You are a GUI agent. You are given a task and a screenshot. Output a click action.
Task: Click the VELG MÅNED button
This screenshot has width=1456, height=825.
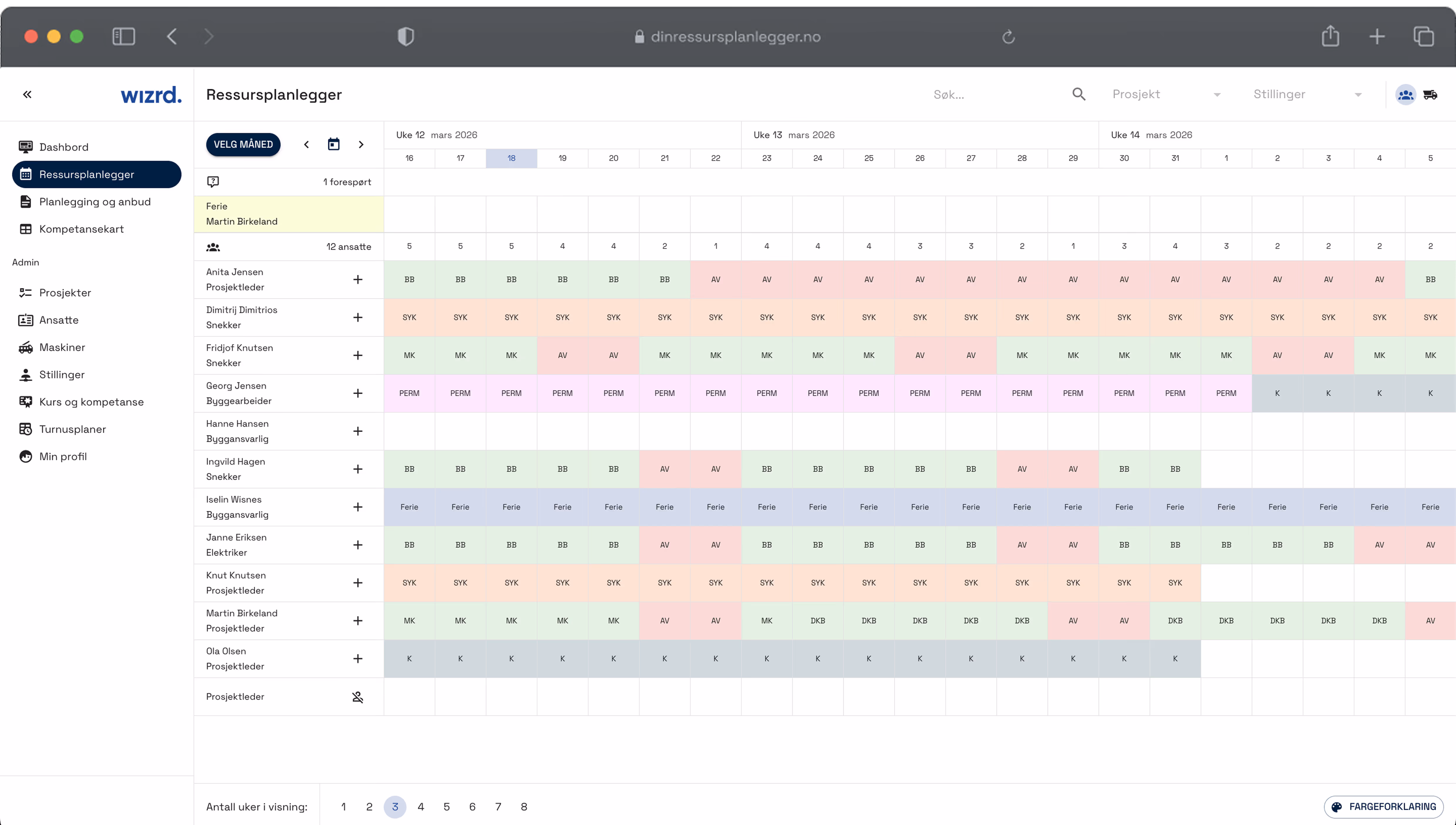coord(243,144)
